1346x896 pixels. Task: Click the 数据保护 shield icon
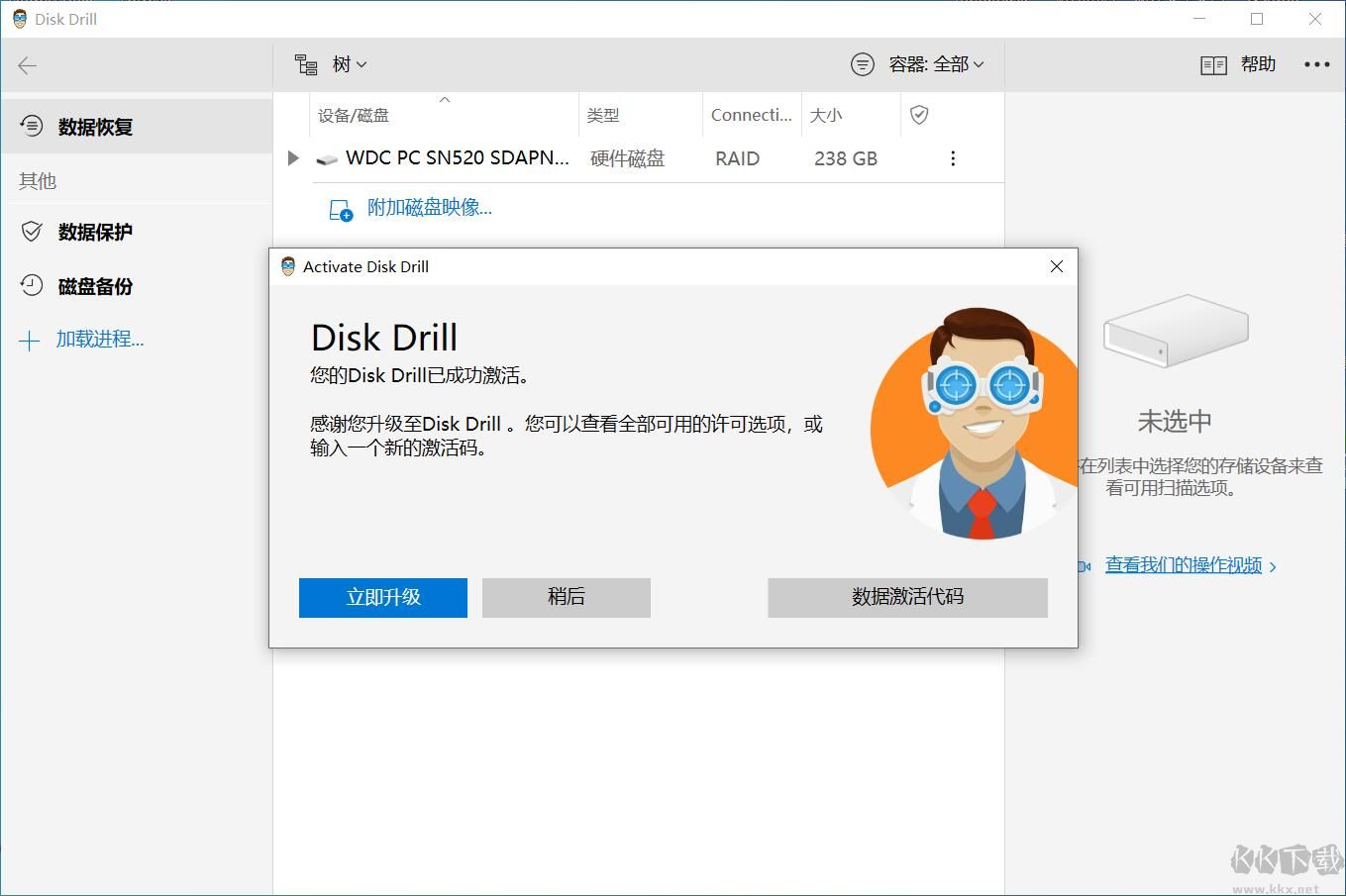click(31, 231)
